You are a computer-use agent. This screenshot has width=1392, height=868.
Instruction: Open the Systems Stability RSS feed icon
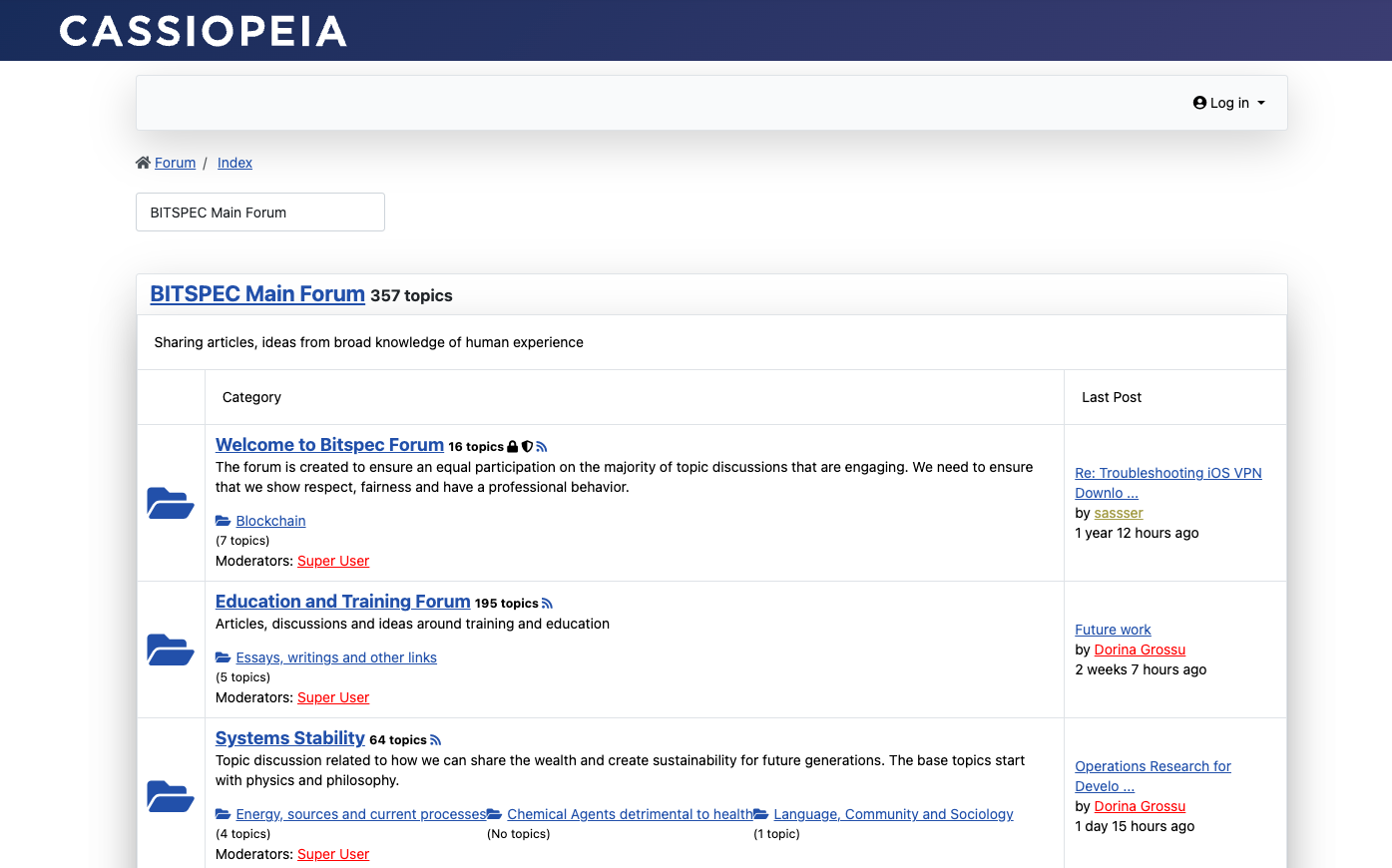[435, 740]
